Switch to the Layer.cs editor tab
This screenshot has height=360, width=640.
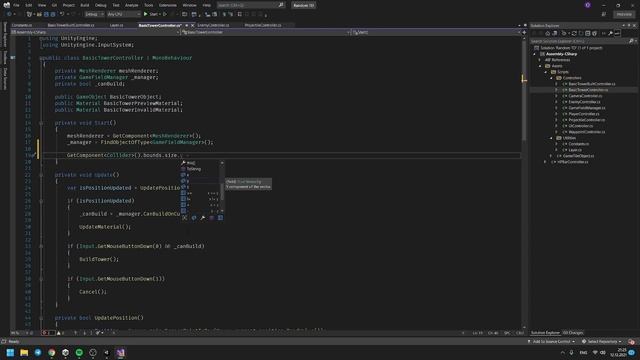(x=116, y=25)
